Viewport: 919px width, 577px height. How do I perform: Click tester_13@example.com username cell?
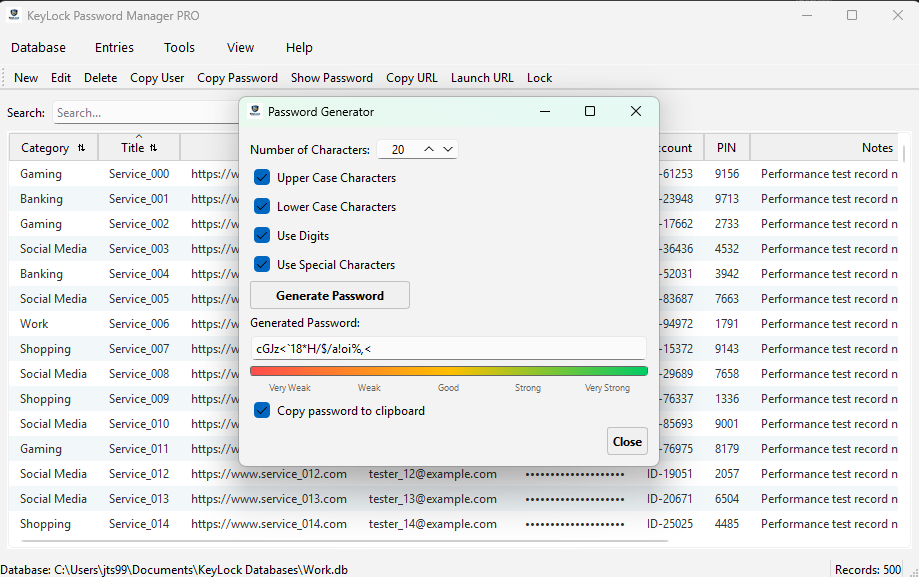pos(433,499)
